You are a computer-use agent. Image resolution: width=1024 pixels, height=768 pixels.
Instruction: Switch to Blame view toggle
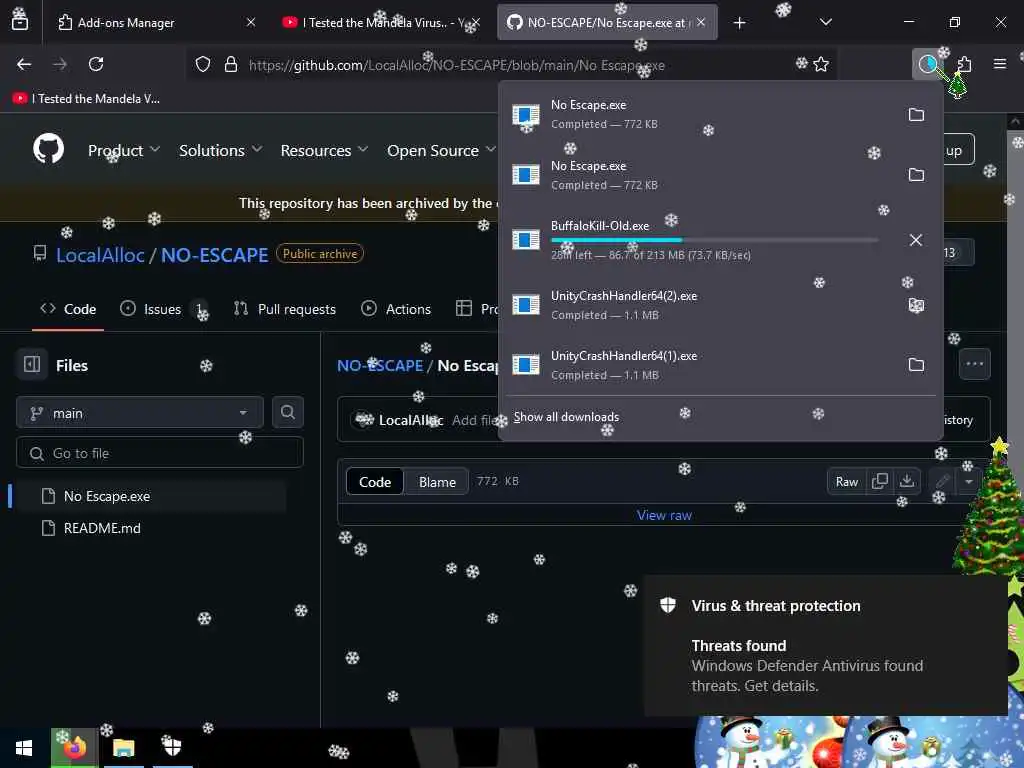[437, 482]
